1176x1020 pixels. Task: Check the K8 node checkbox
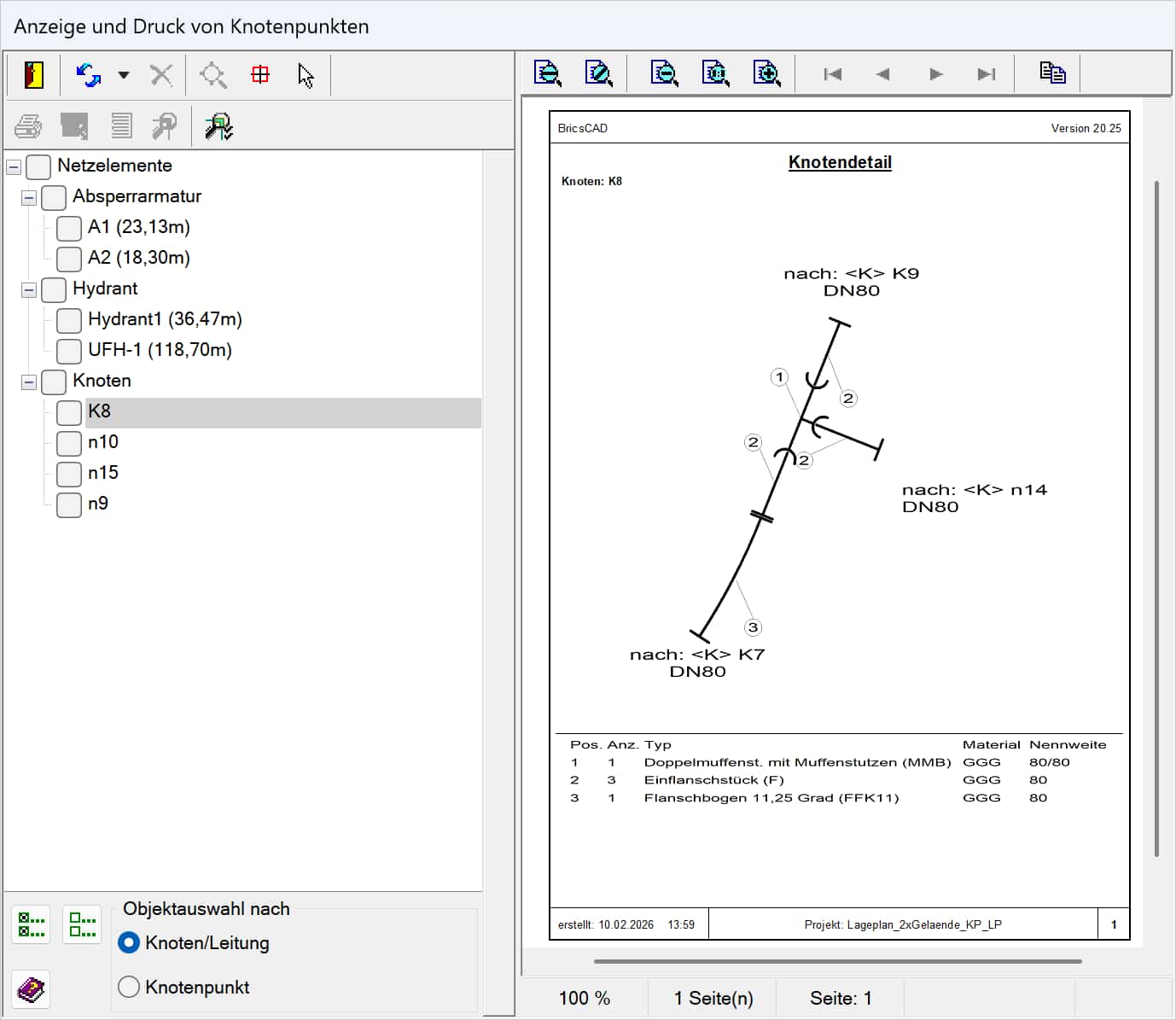(69, 412)
